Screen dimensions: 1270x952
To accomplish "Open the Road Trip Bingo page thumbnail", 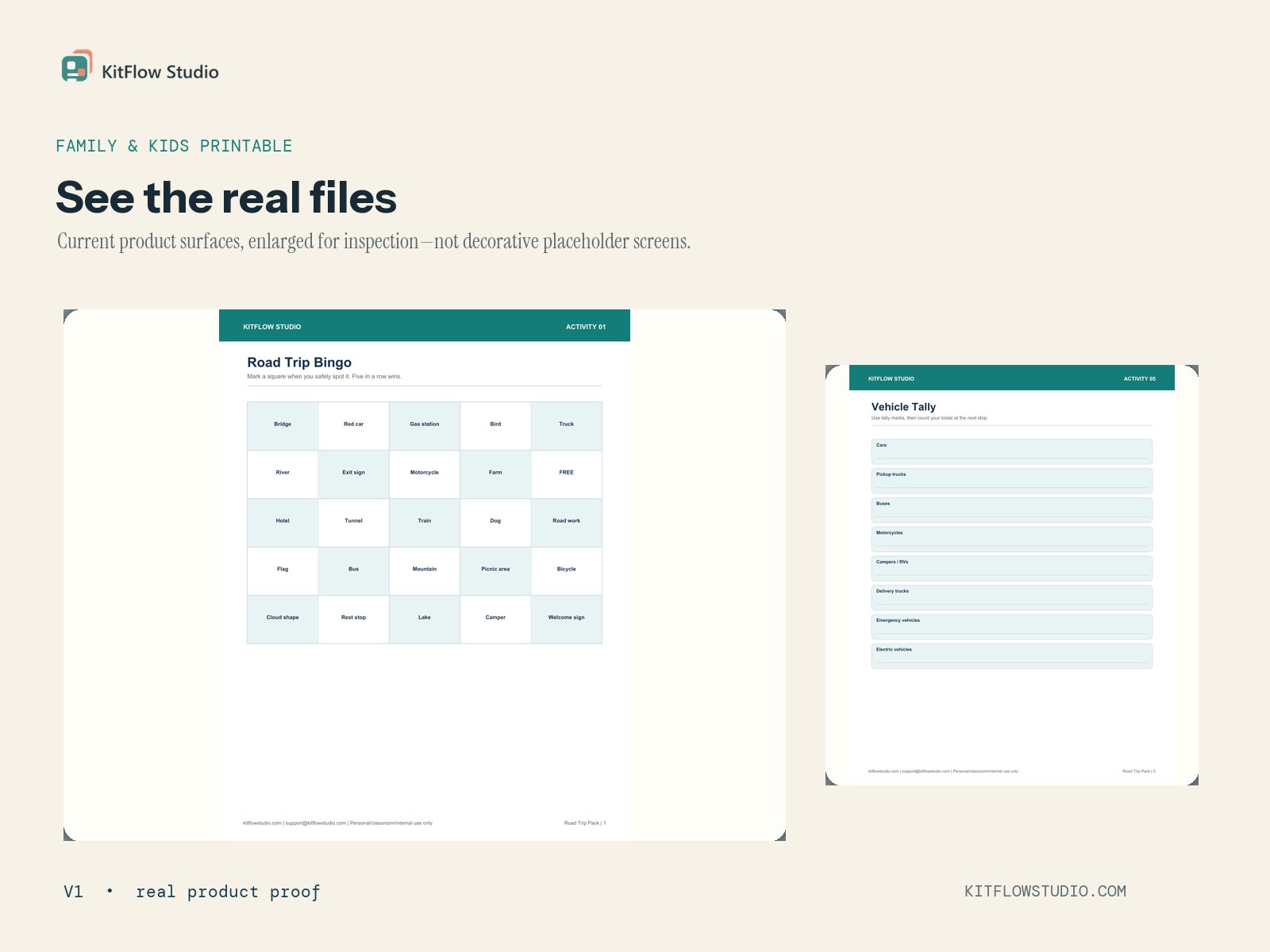I will (x=425, y=575).
